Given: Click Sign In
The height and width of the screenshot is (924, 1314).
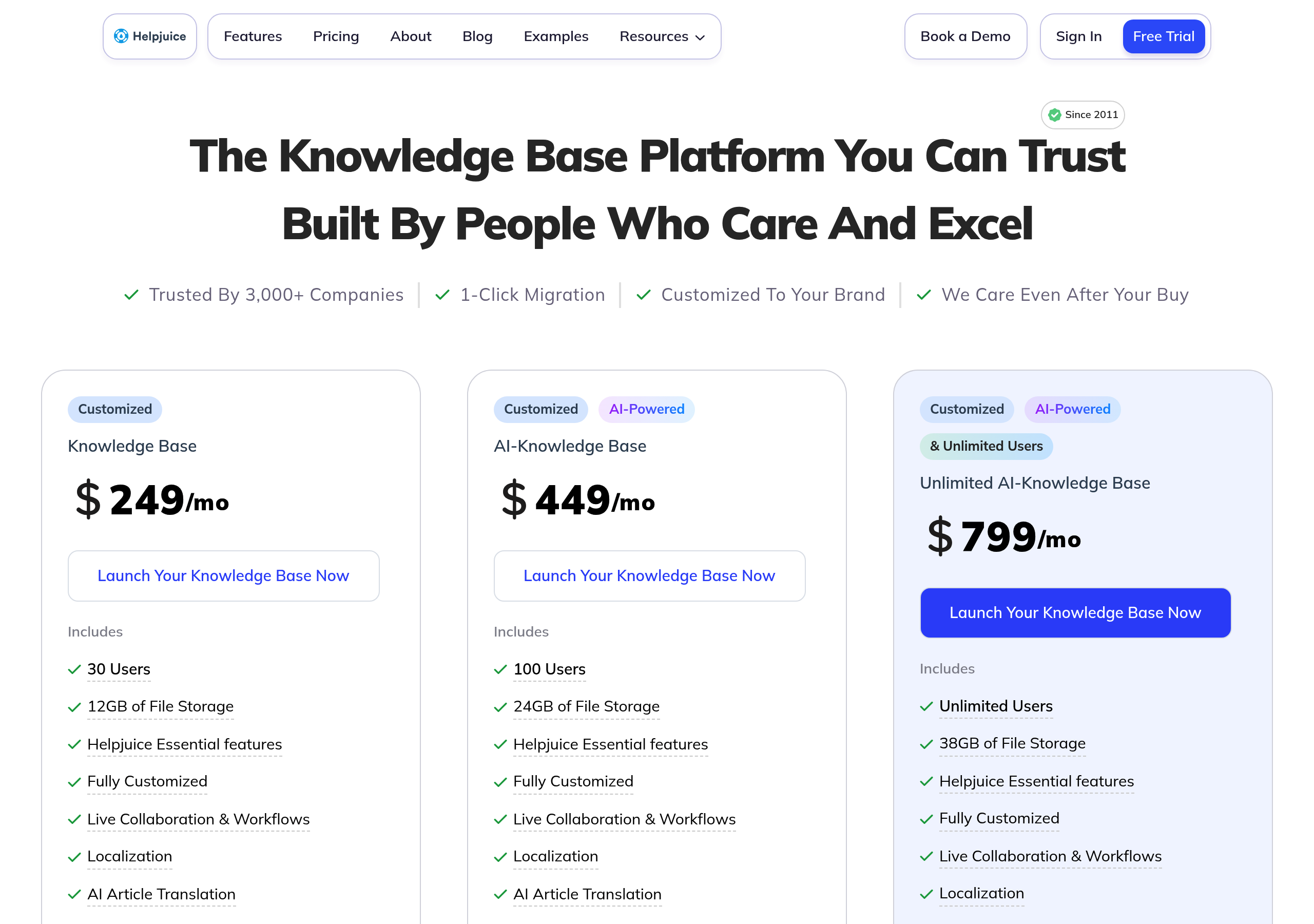Looking at the screenshot, I should coord(1078,36).
